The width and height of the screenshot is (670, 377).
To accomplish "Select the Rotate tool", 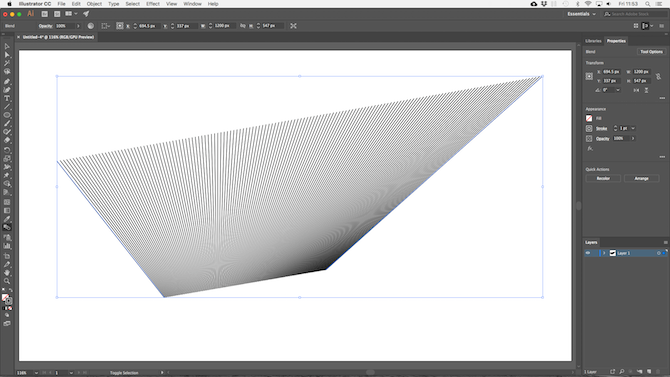I will (7, 150).
